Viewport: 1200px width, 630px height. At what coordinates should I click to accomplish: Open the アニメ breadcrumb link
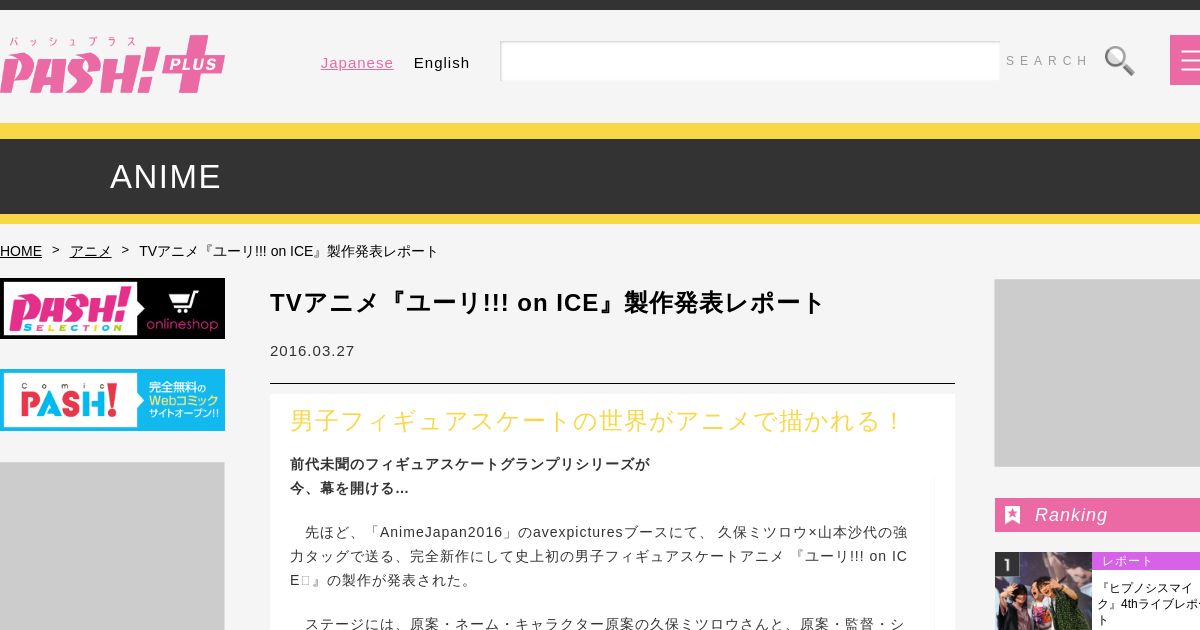click(x=90, y=251)
